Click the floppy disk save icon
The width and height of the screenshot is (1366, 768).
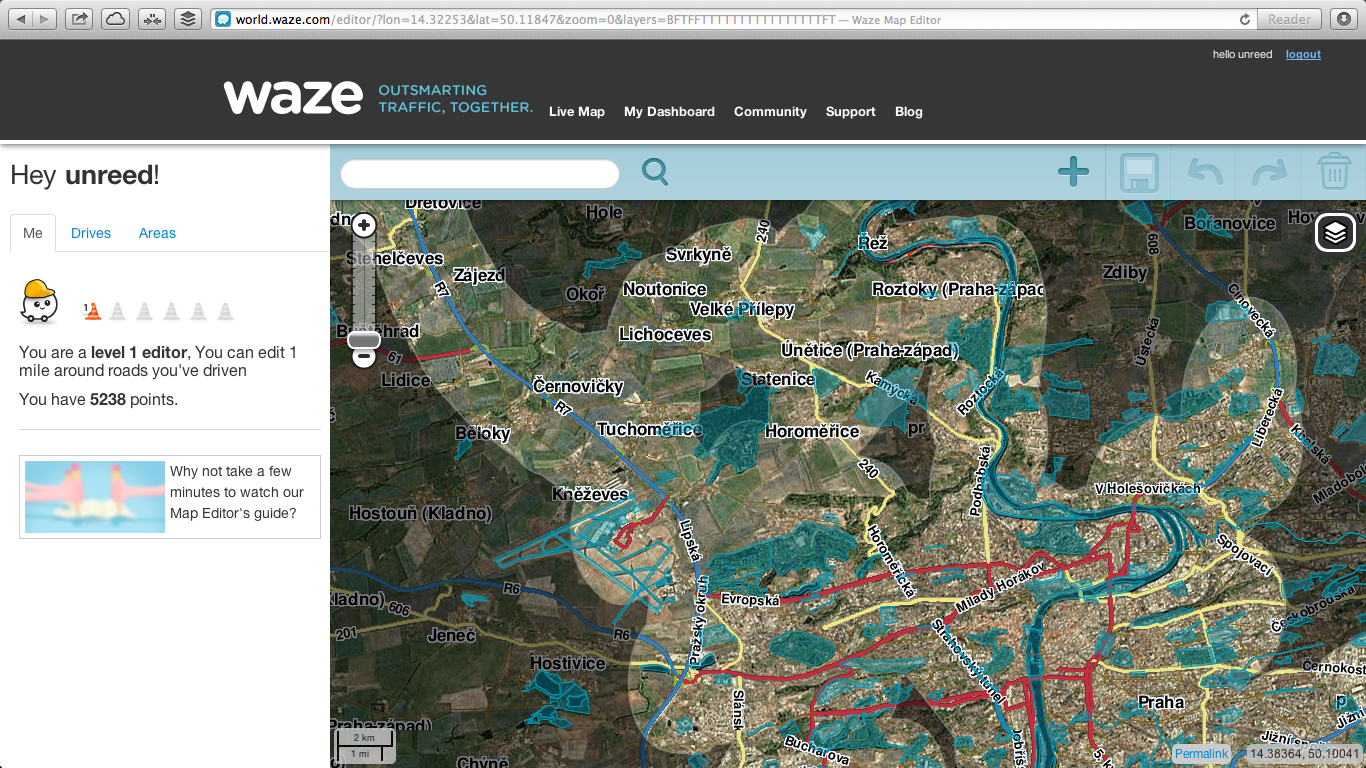click(x=1139, y=172)
